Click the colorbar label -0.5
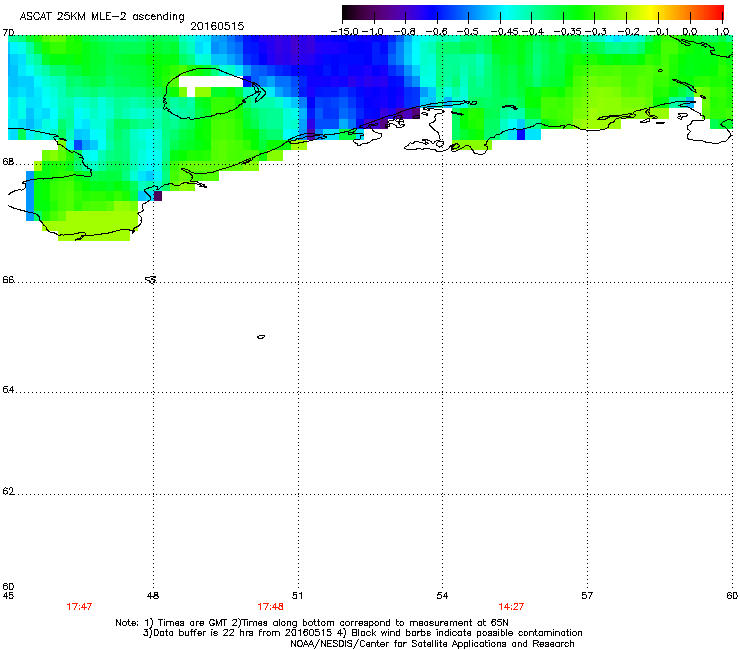740x650 pixels. point(468,32)
